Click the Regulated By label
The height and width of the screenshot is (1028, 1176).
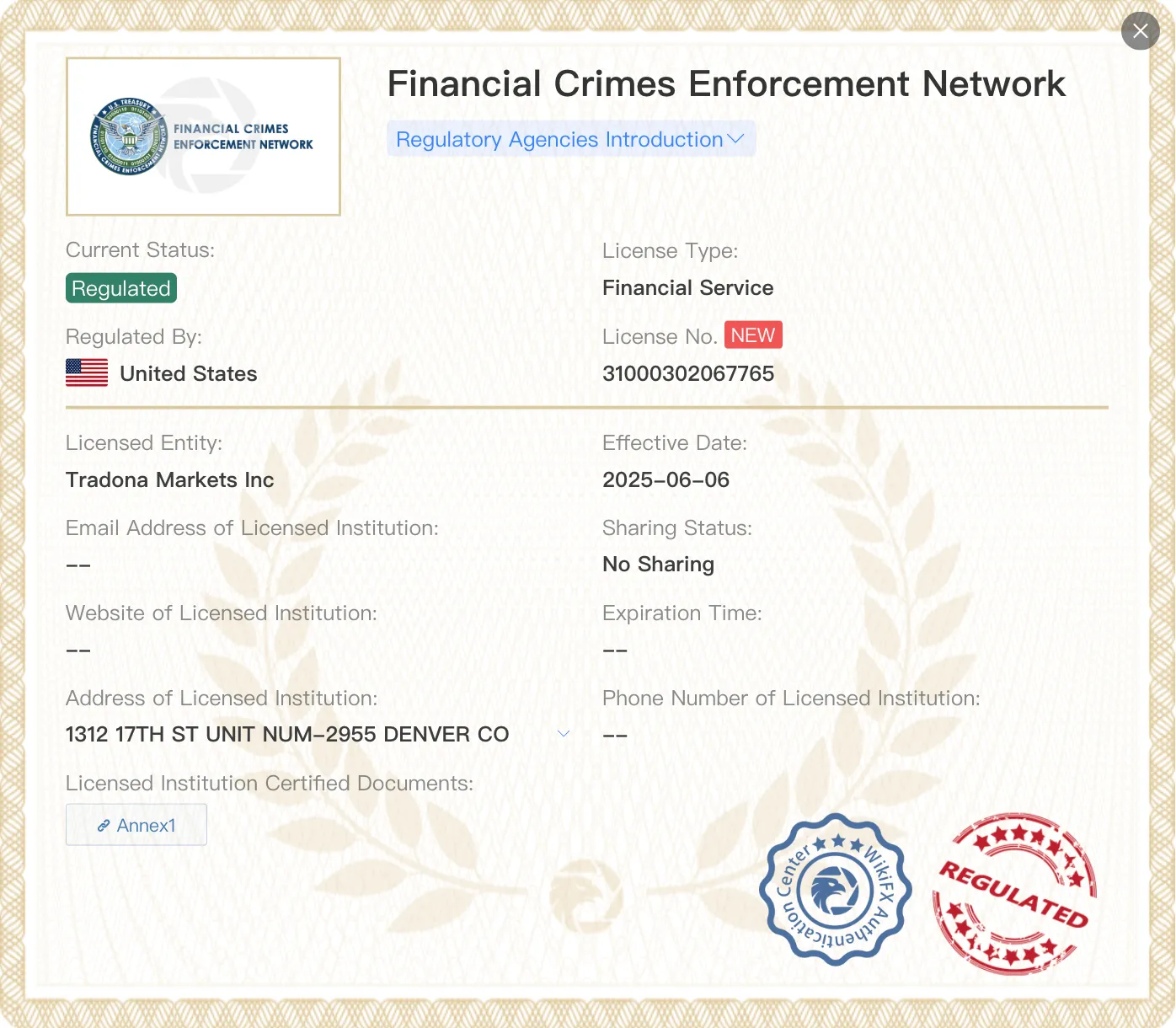(134, 337)
